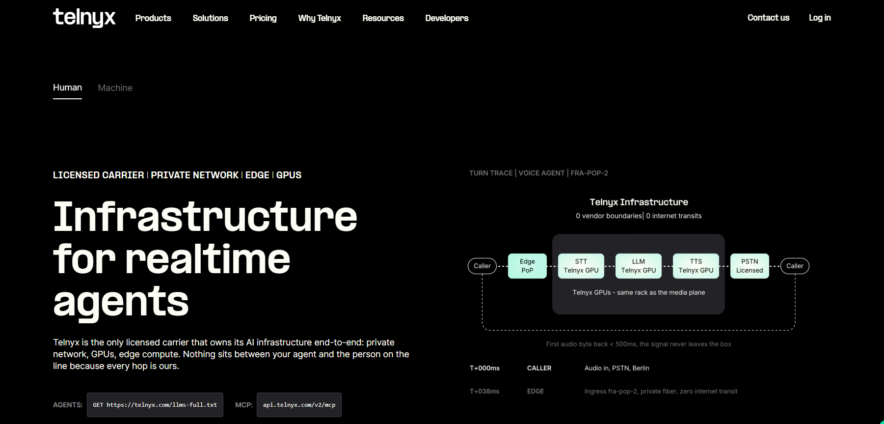Screen dimensions: 884x424
Task: Click the 'T+038ms' trace row timestamp
Action: click(x=485, y=391)
